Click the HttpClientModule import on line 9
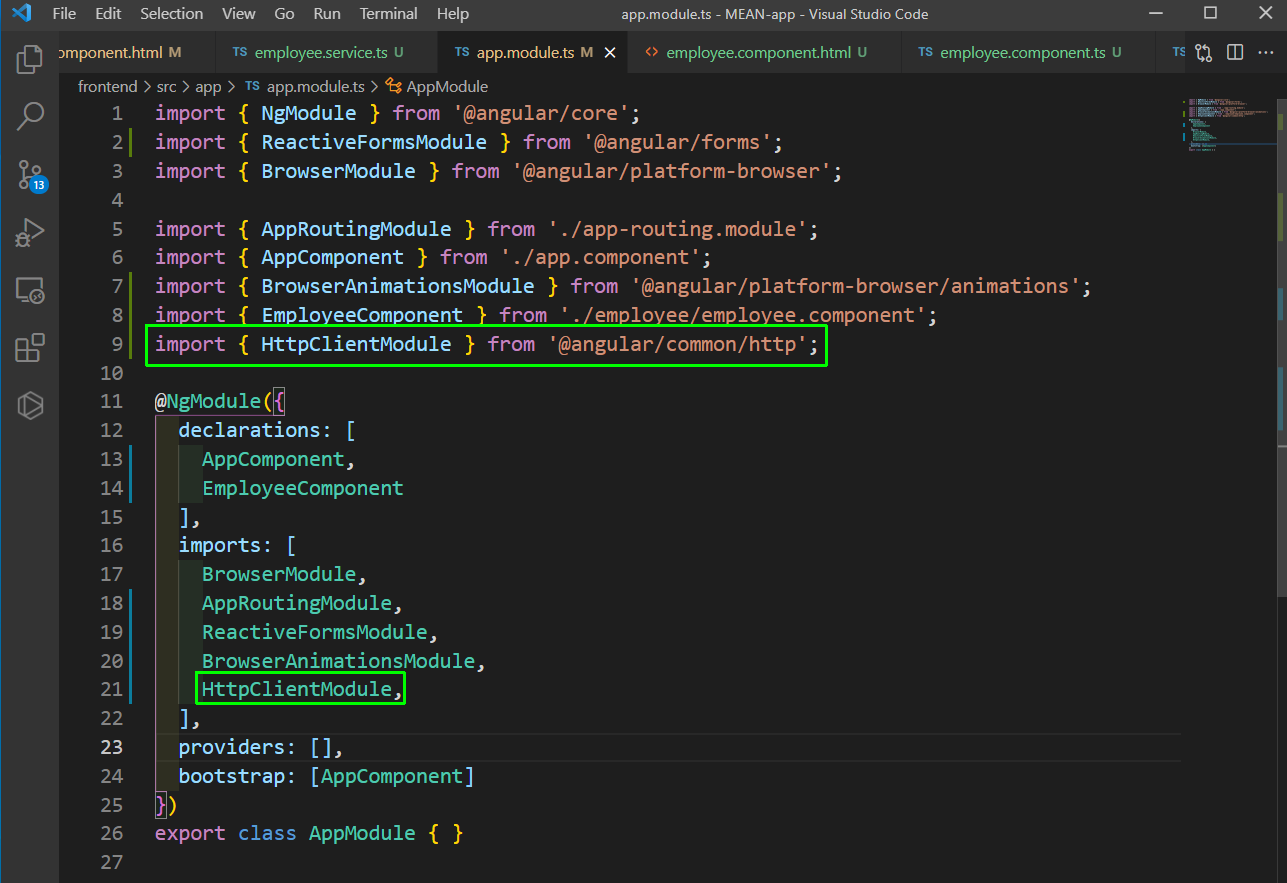This screenshot has width=1287, height=883. pyautogui.click(x=356, y=344)
